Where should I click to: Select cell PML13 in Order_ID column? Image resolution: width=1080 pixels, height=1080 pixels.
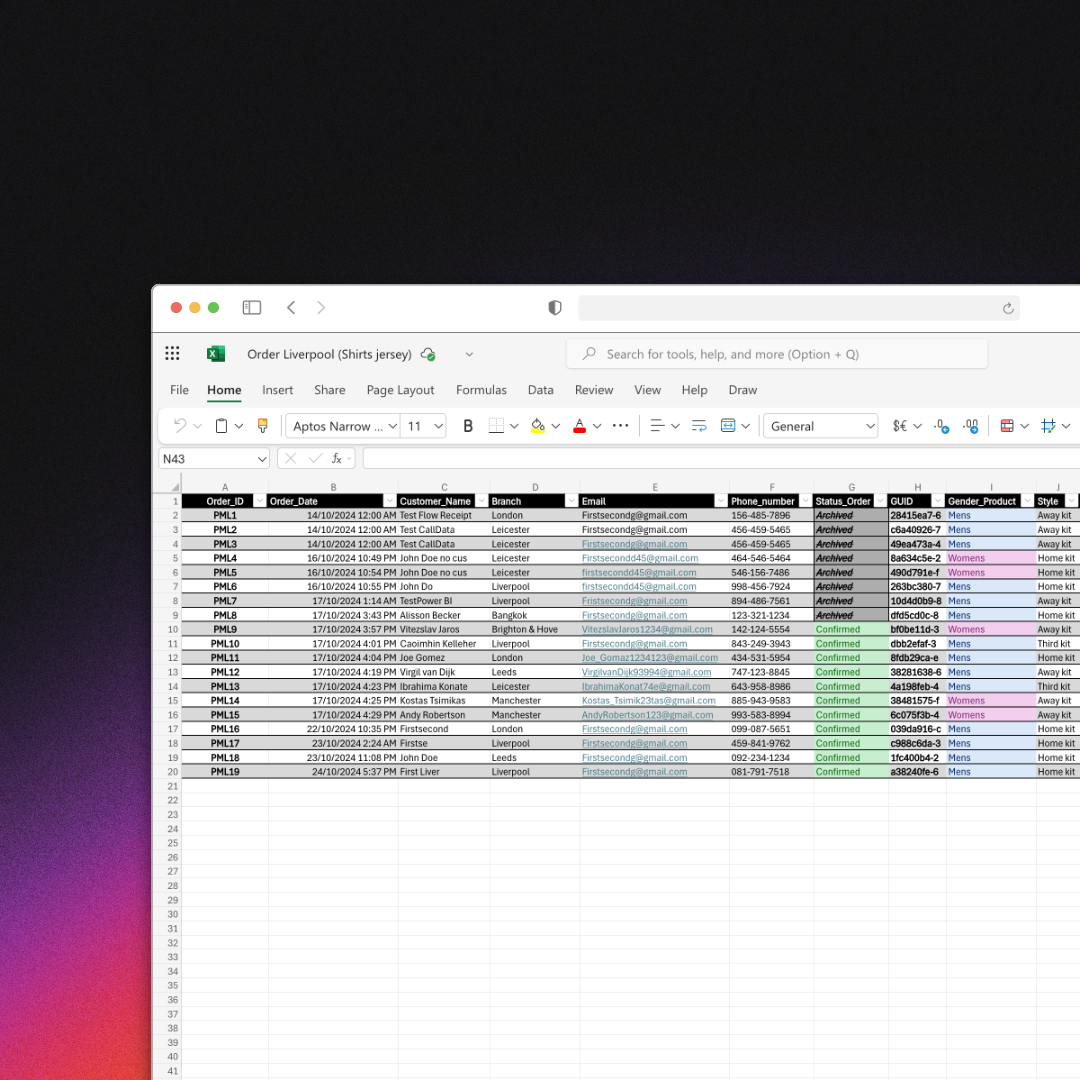pyautogui.click(x=225, y=687)
